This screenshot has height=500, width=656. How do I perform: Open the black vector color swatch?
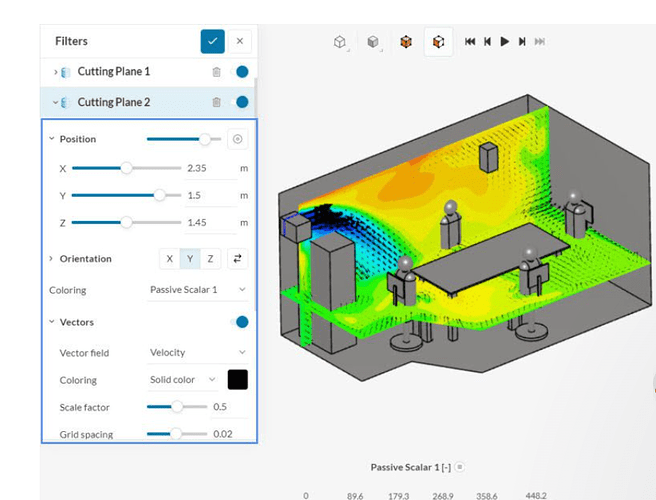click(x=238, y=380)
